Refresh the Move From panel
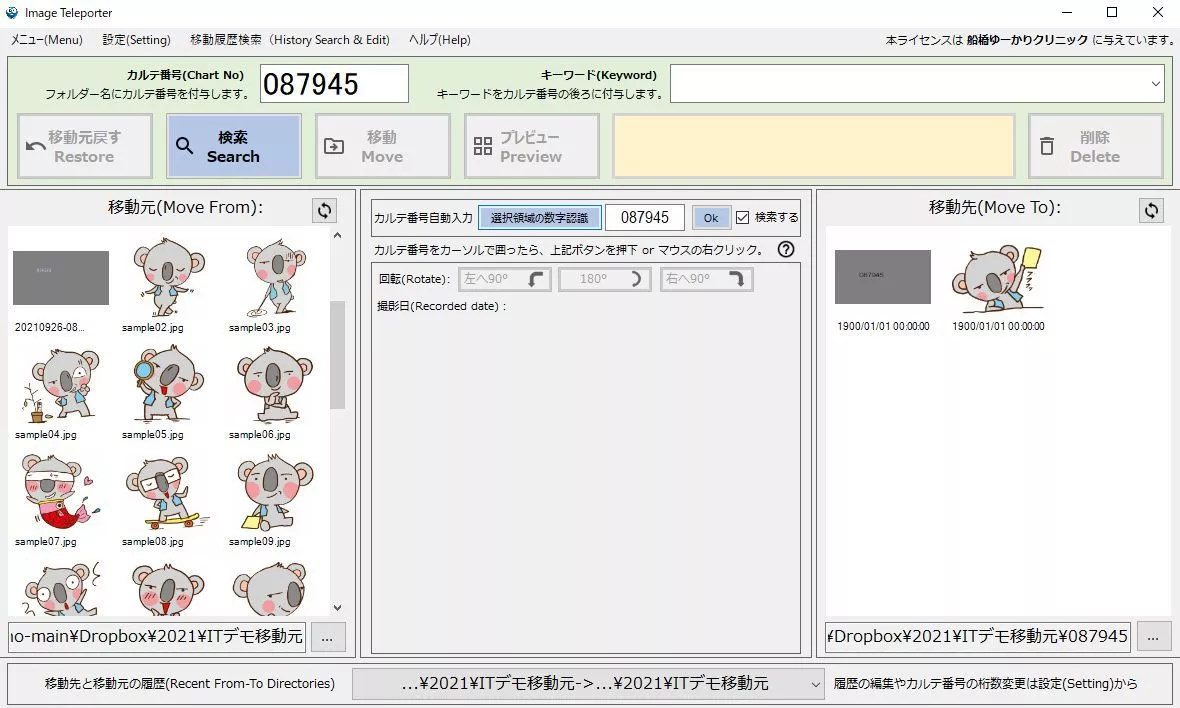1180x708 pixels. pyautogui.click(x=324, y=210)
